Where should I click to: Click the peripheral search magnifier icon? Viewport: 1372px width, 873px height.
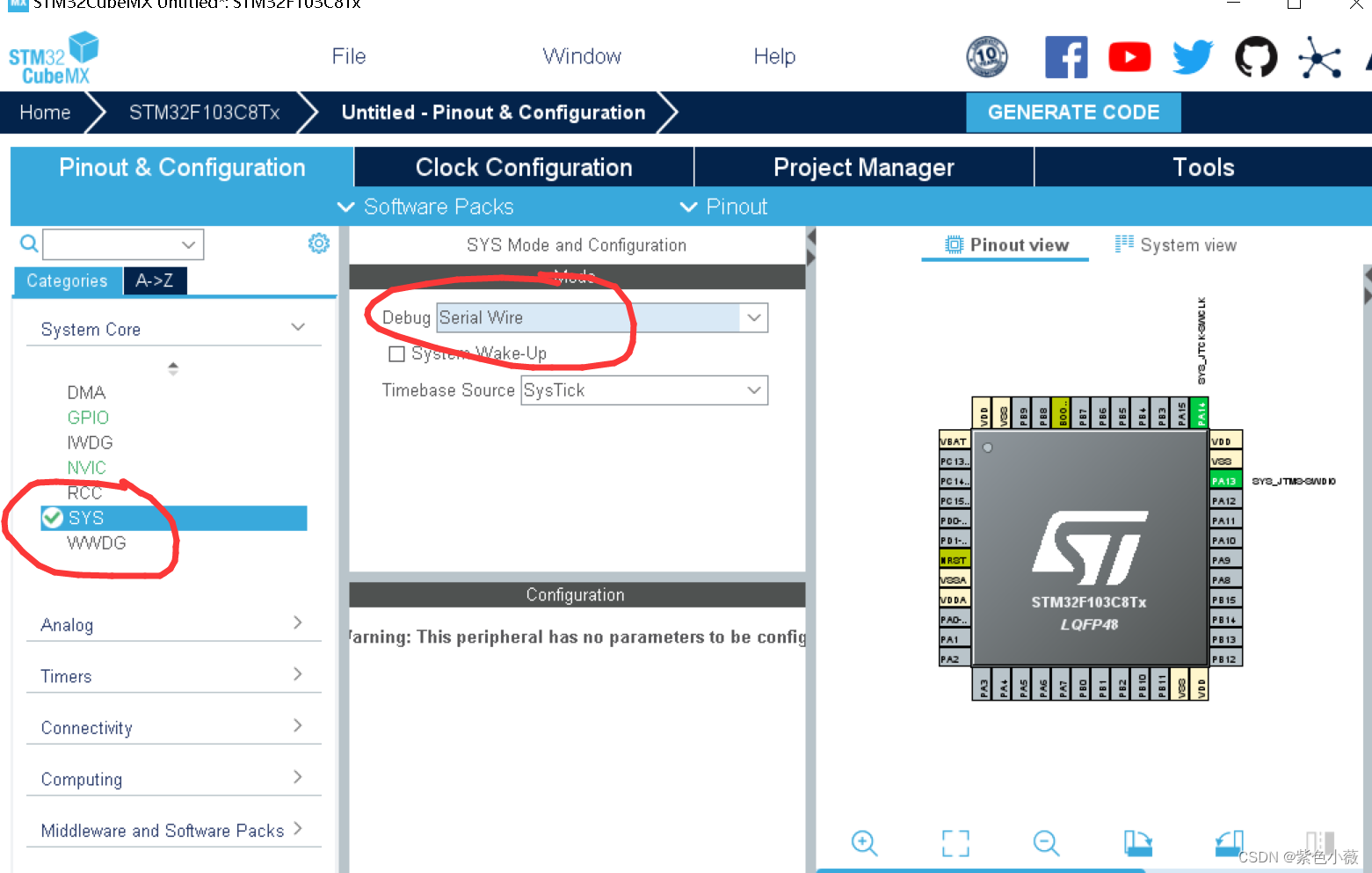click(x=29, y=244)
